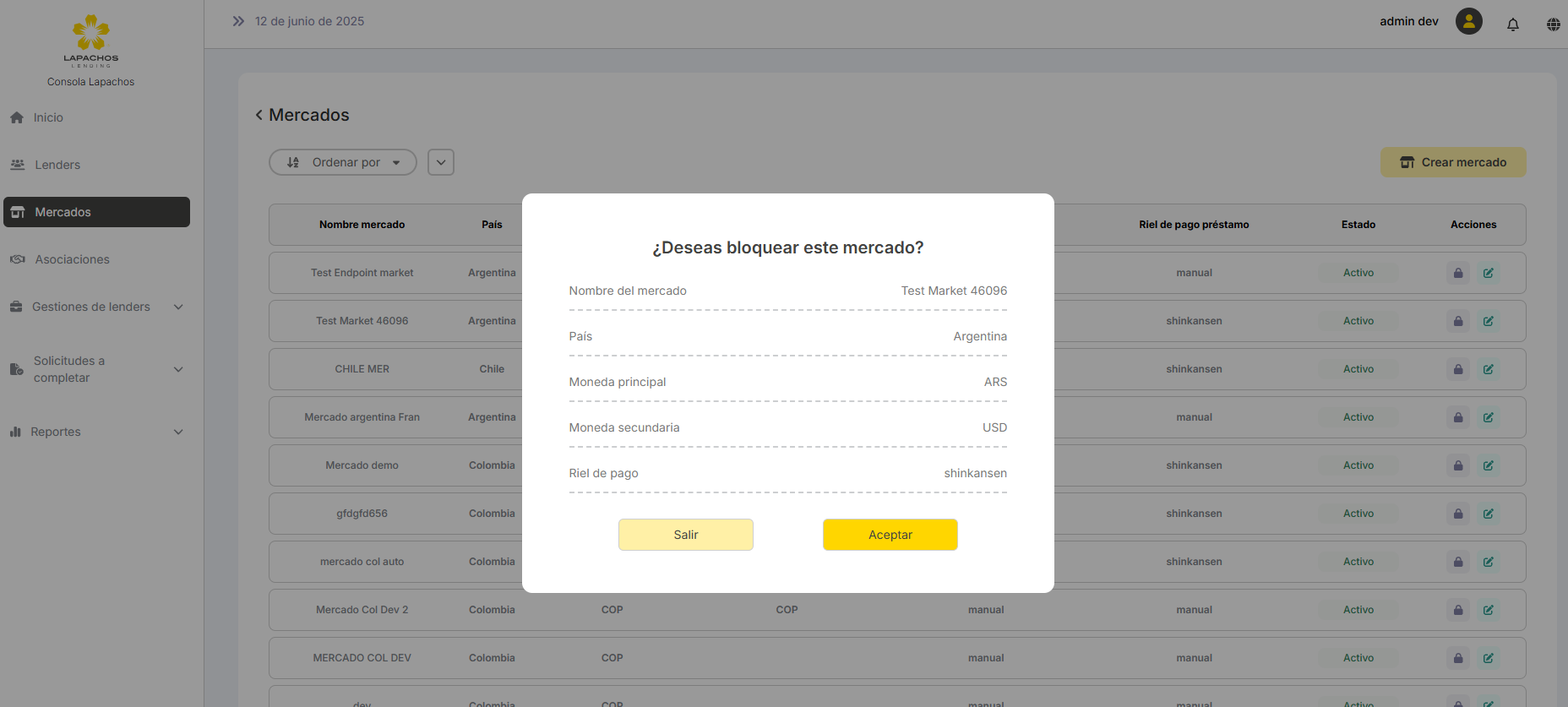This screenshot has width=1568, height=707.
Task: Click Salir to cancel the dialog
Action: tap(685, 535)
